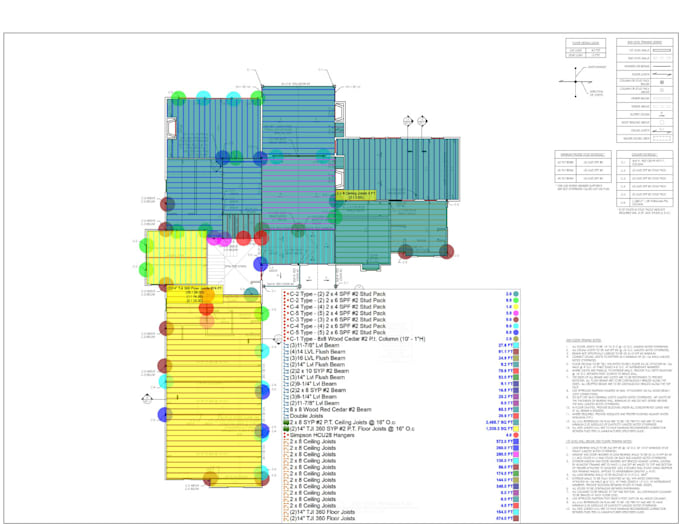Click the linear icon beside Double Joists
680x525 pixels.
(x=286, y=416)
